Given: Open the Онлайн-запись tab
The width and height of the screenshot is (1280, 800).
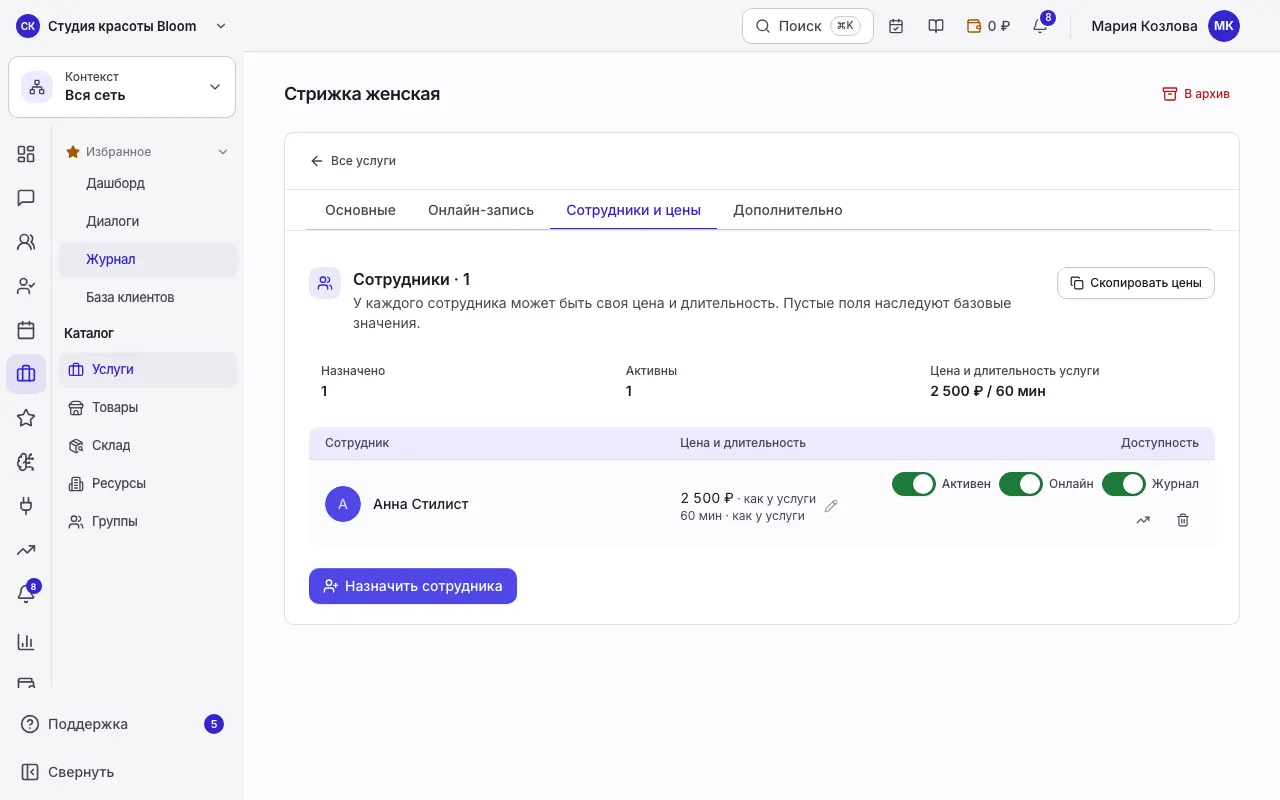Looking at the screenshot, I should (481, 210).
